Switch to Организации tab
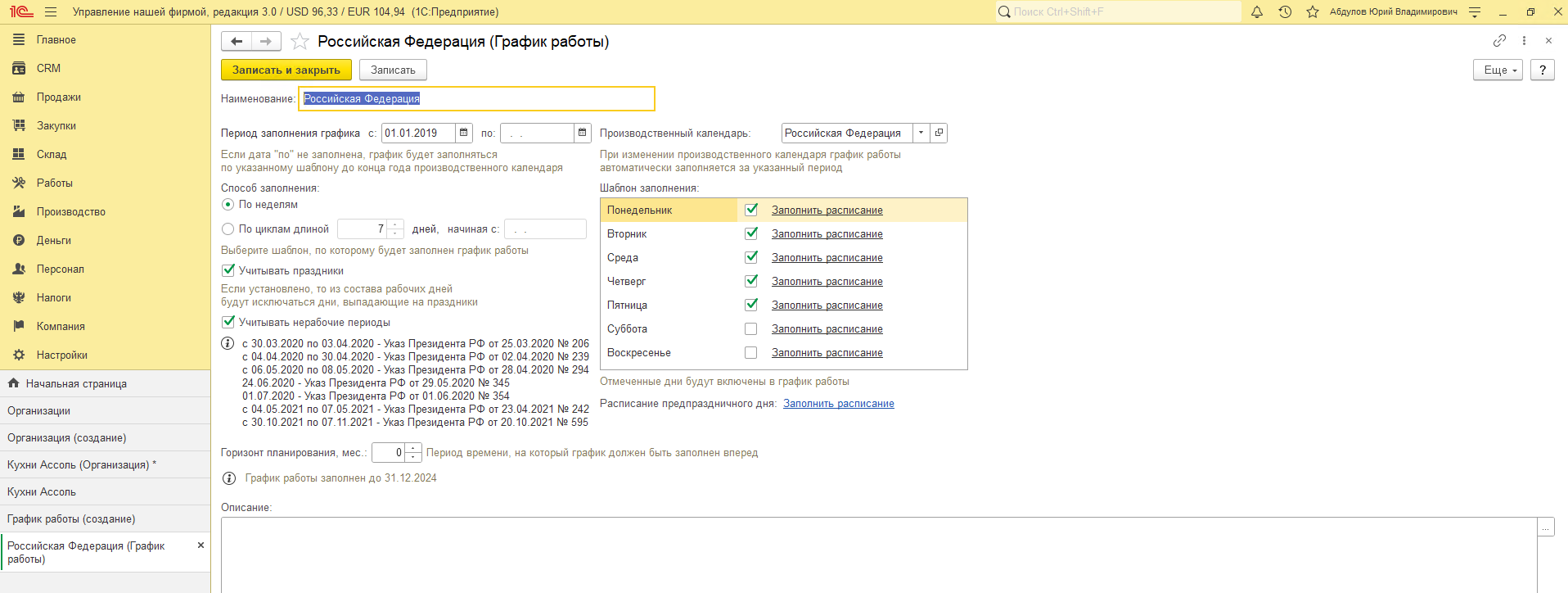Screen dimensions: 1568x593 coord(105,410)
